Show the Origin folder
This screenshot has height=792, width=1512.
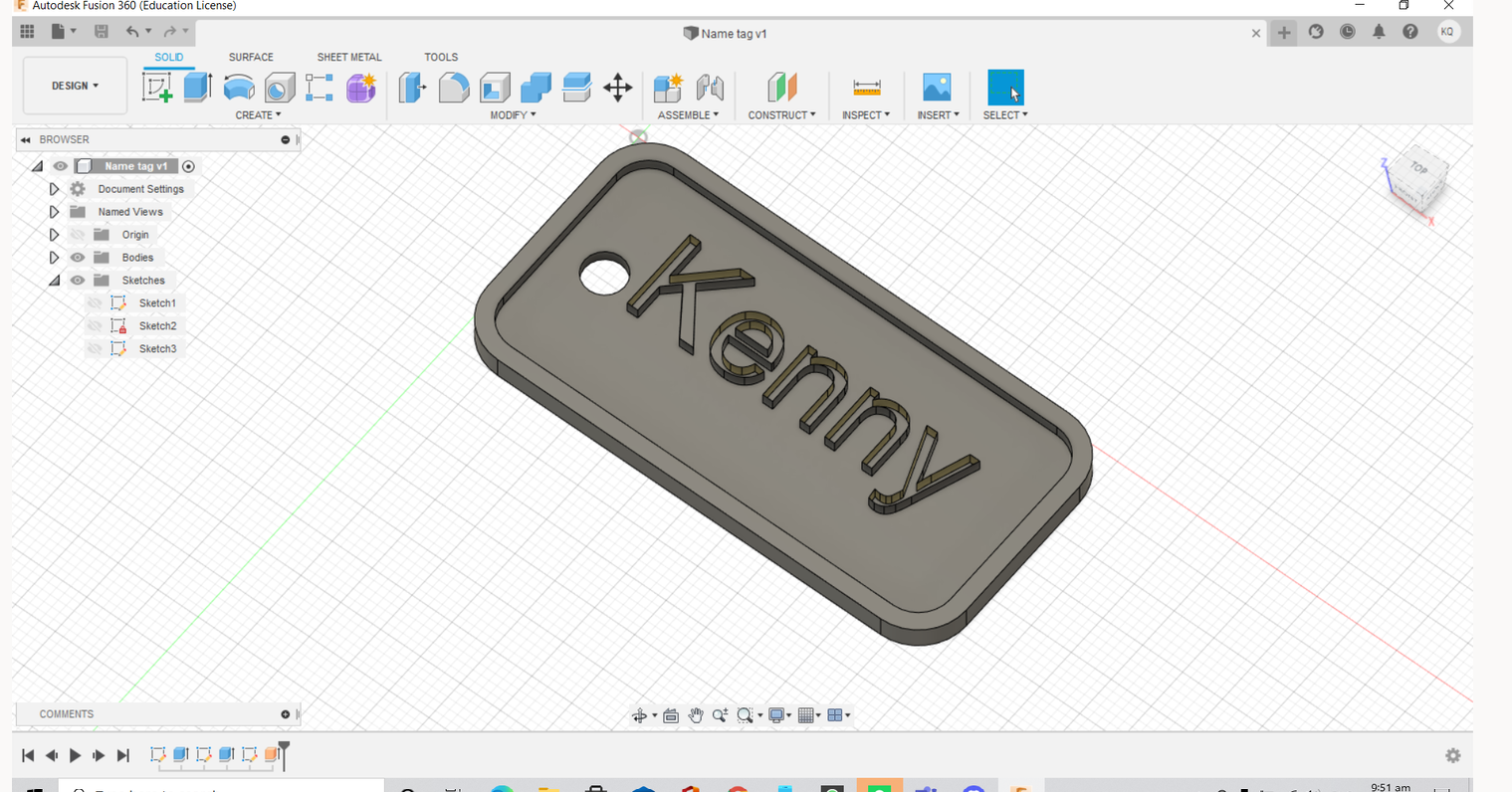[x=78, y=235]
